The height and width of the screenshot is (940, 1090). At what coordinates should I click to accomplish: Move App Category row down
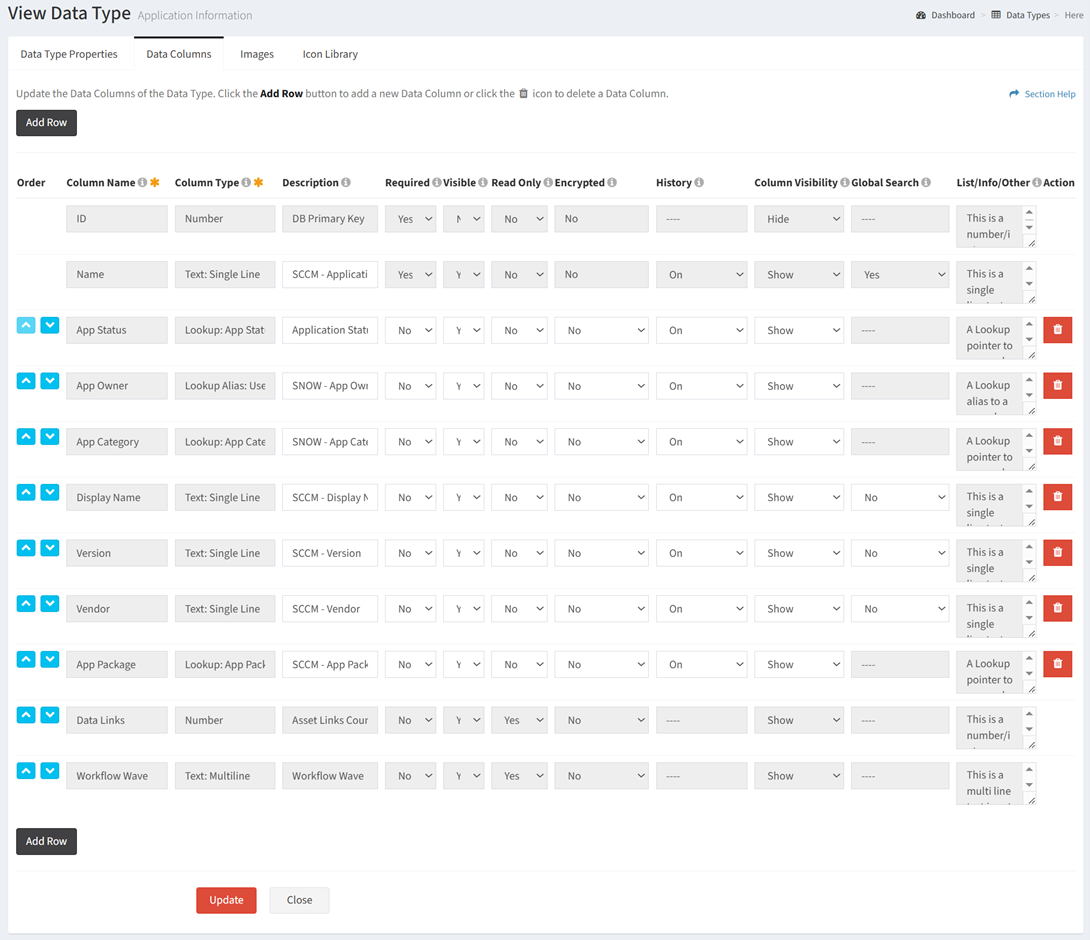click(49, 437)
